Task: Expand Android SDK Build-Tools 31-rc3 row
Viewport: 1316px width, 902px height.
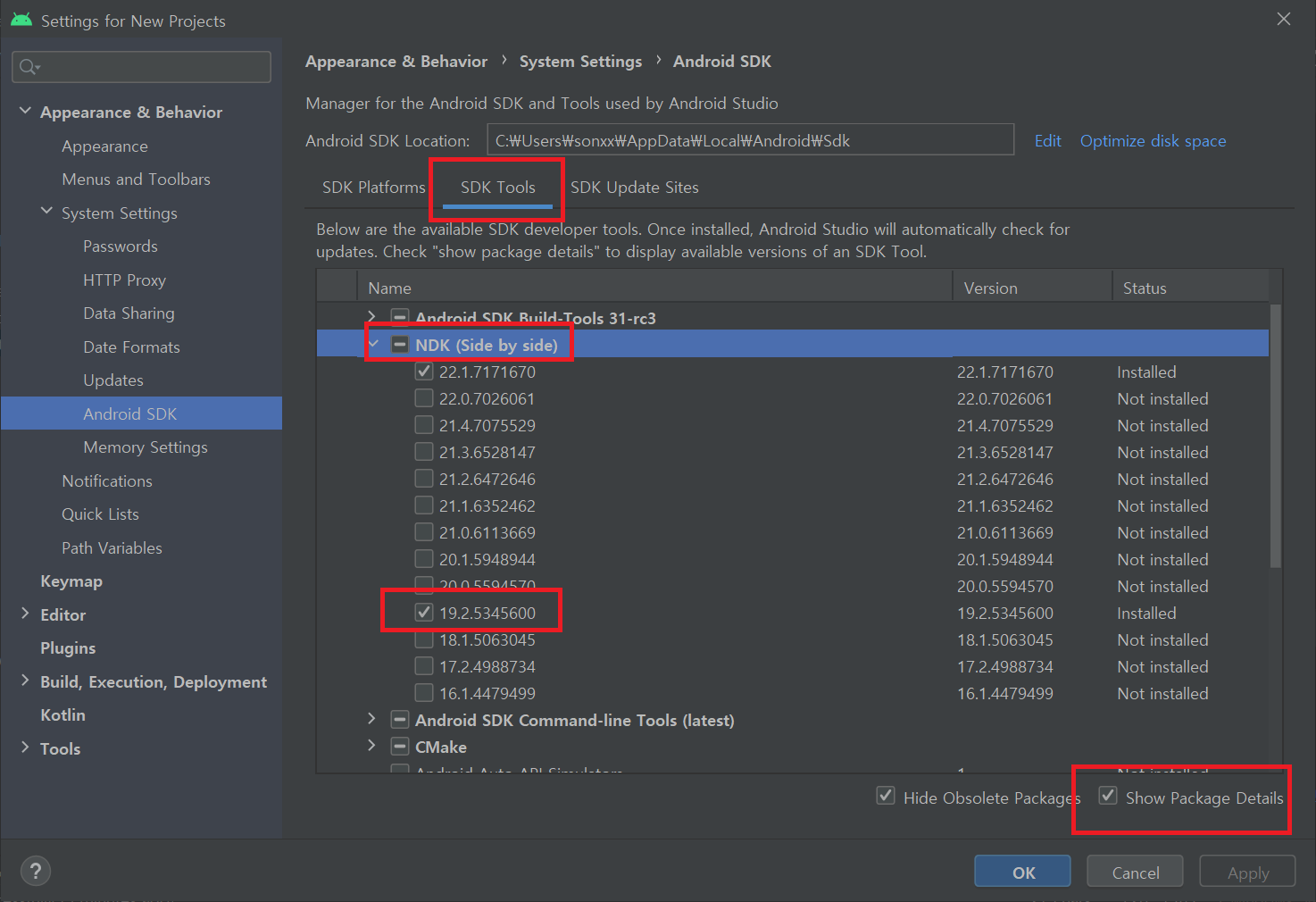Action: coord(372,317)
